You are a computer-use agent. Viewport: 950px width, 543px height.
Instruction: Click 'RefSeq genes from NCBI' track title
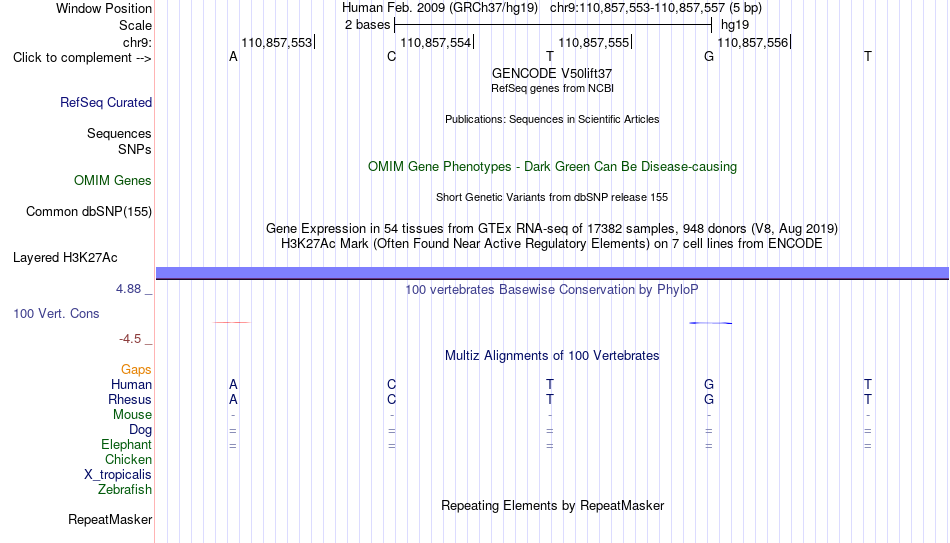click(x=553, y=88)
